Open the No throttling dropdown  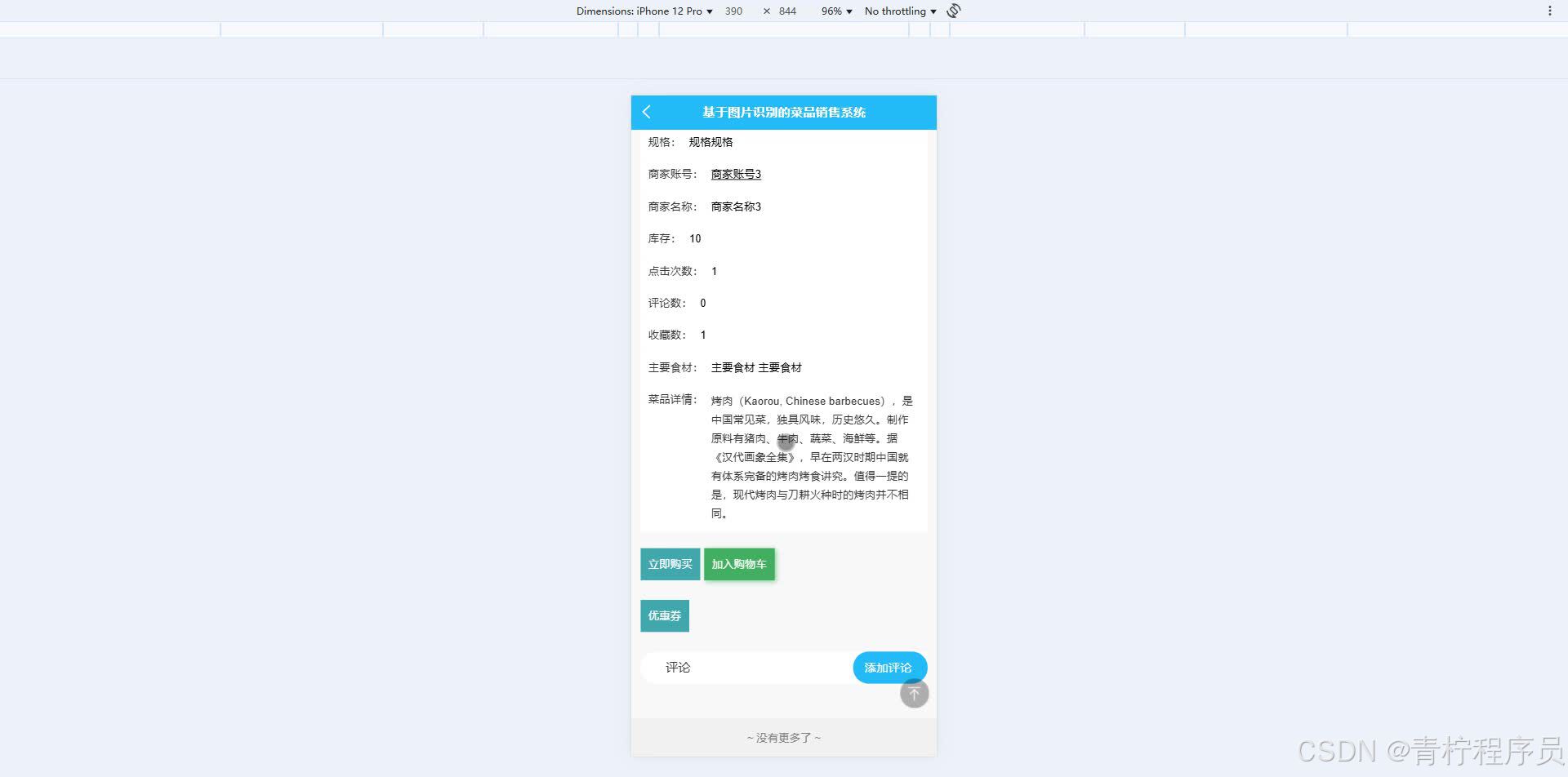click(x=898, y=11)
